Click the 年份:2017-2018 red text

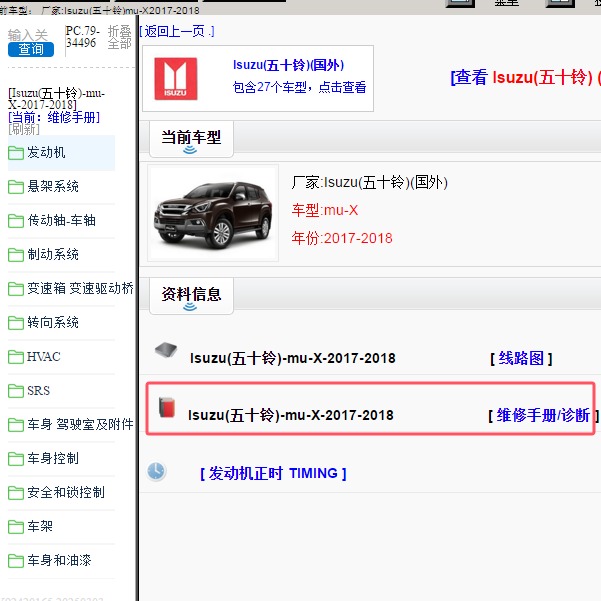coord(342,238)
